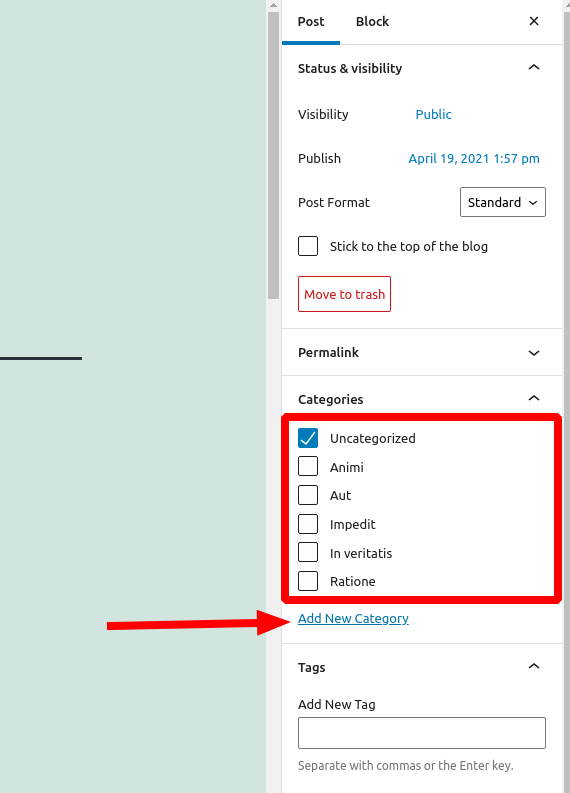570x793 pixels.
Task: Enable Stick to the top of the blog
Action: [308, 246]
